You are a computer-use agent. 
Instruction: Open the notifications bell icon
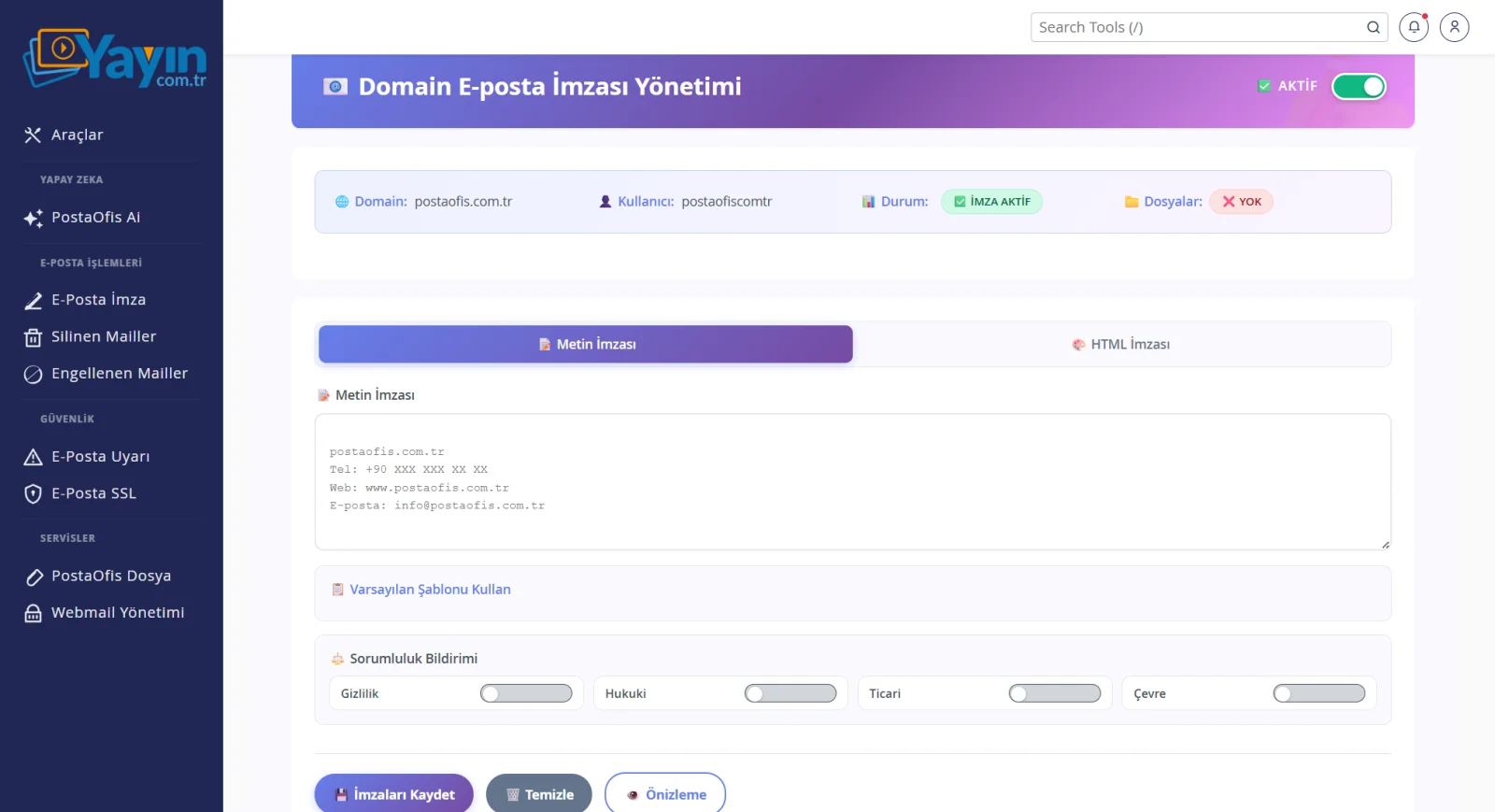click(1414, 27)
